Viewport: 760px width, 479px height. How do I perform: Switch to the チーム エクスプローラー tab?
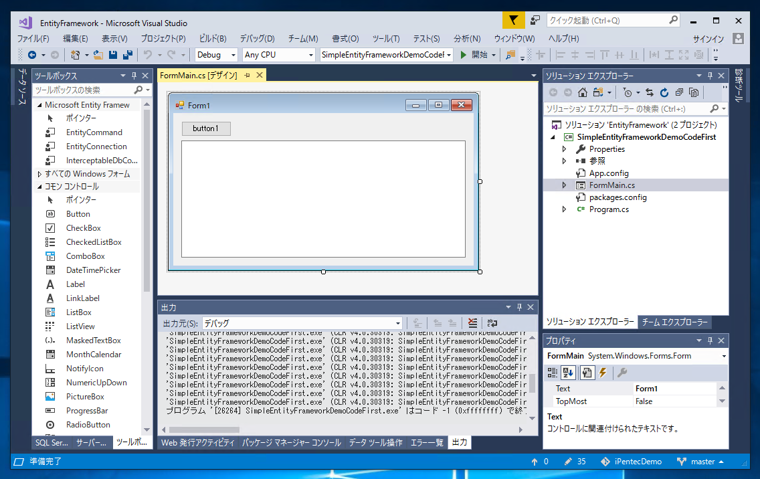click(x=675, y=322)
